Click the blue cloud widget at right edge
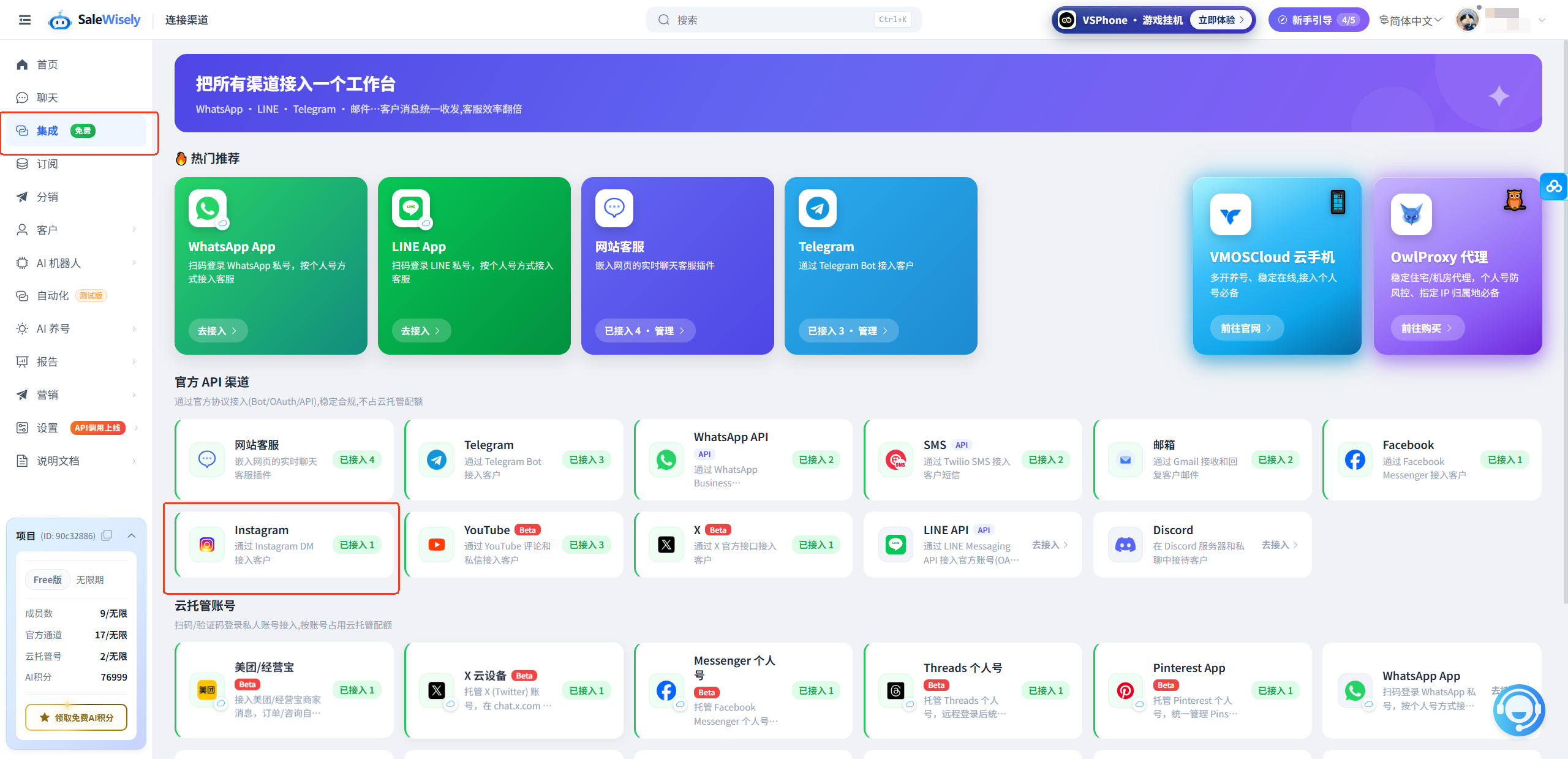The image size is (1568, 759). [1554, 187]
